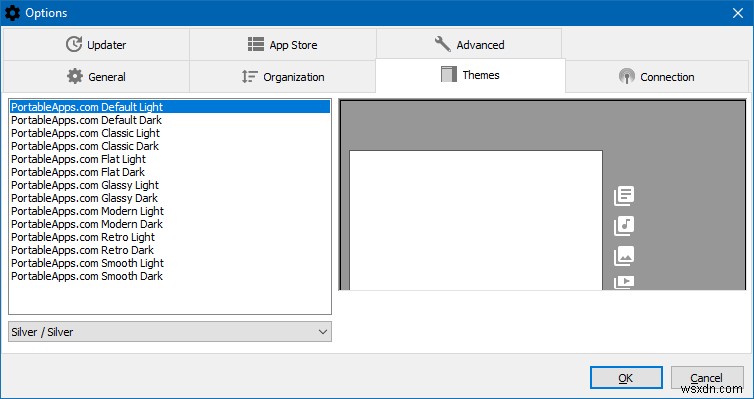Select PortableApps.com Default Light theme
Screen dimensions: 754x399
click(x=170, y=107)
